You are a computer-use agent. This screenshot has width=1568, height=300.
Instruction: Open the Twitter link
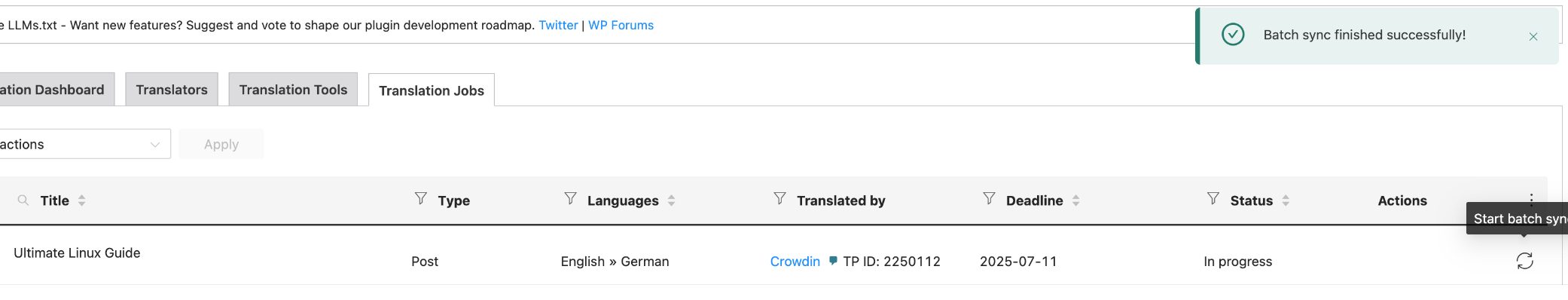[x=558, y=25]
